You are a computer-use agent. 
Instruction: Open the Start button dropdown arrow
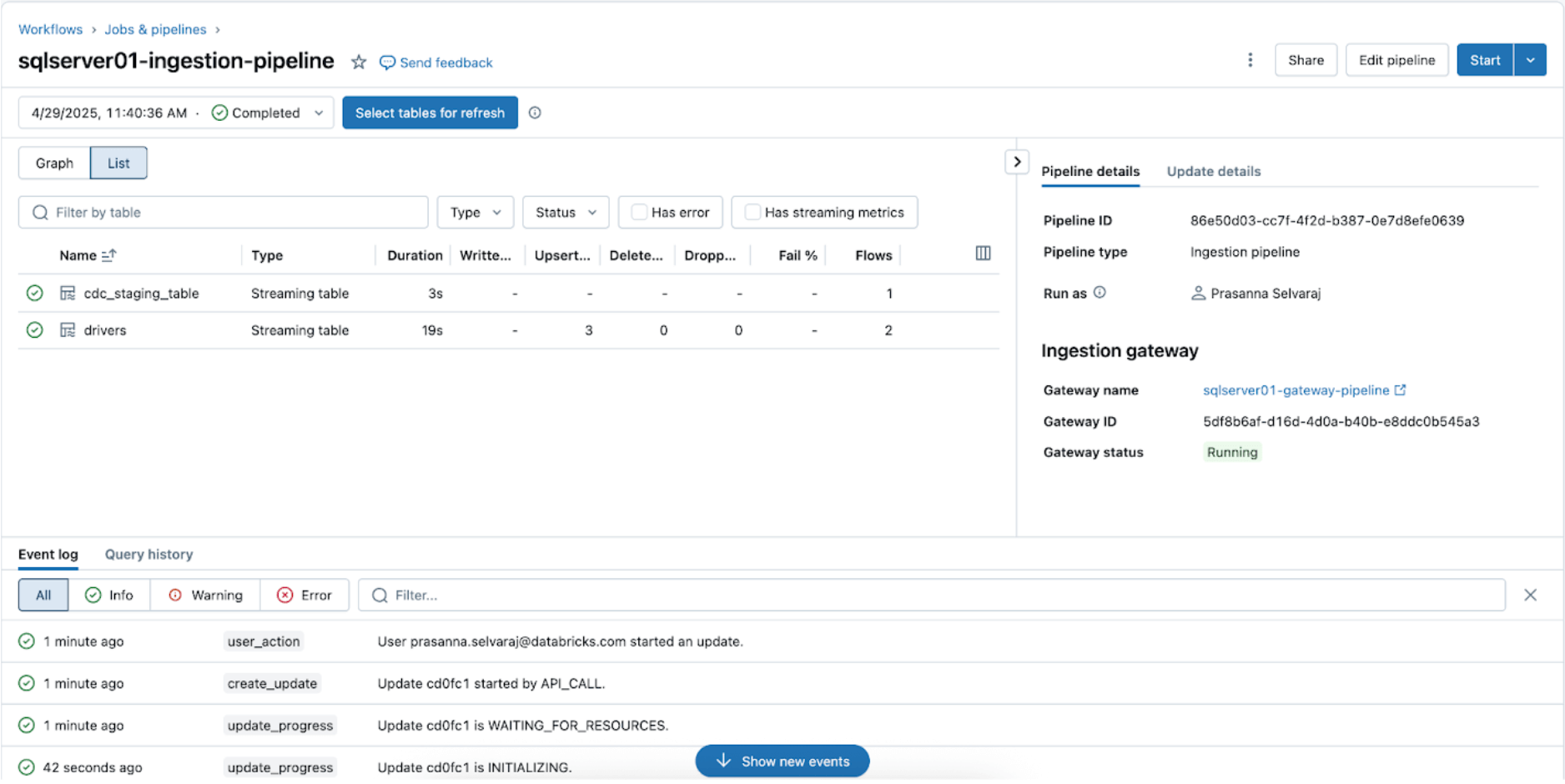(1530, 60)
